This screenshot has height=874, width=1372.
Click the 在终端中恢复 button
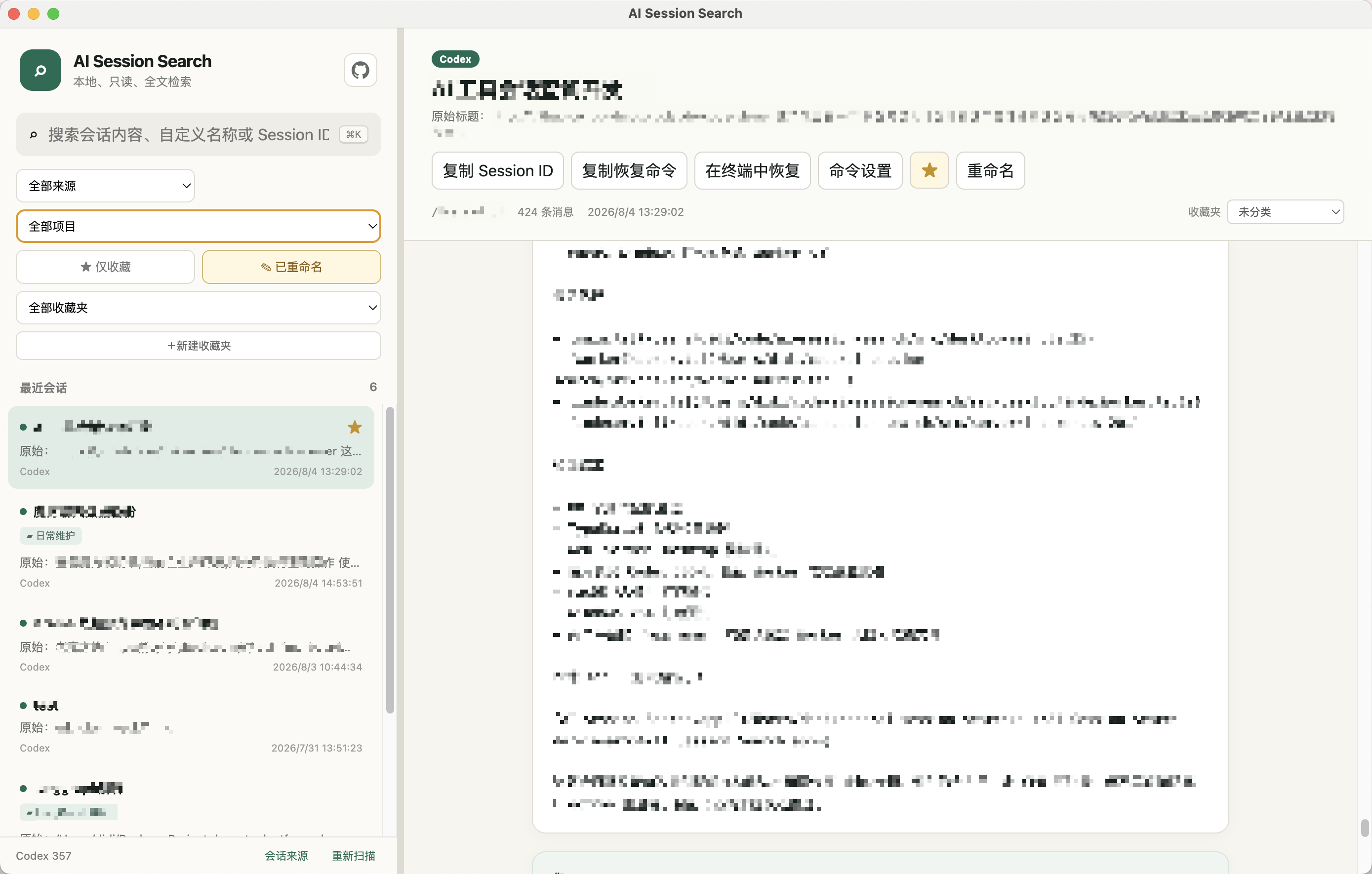tap(752, 170)
